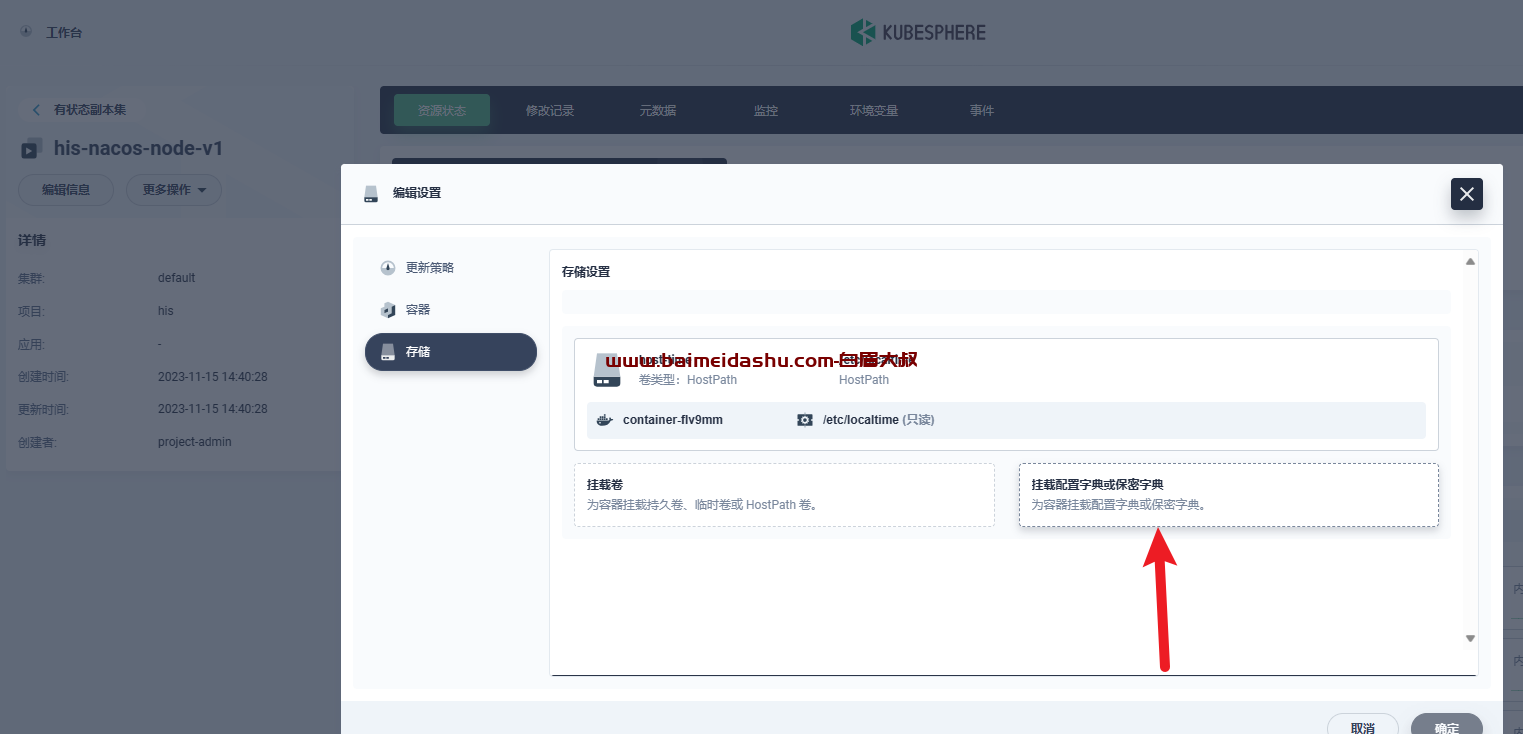Click the scroll up arrow in storage panel
1523x734 pixels.
point(1470,261)
